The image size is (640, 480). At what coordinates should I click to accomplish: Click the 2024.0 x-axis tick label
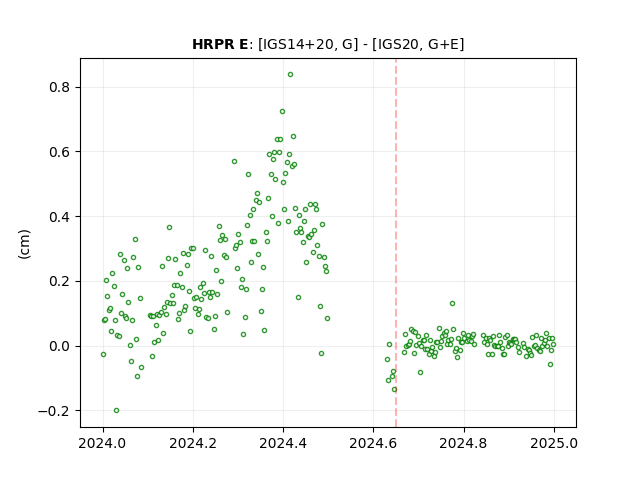click(x=103, y=443)
